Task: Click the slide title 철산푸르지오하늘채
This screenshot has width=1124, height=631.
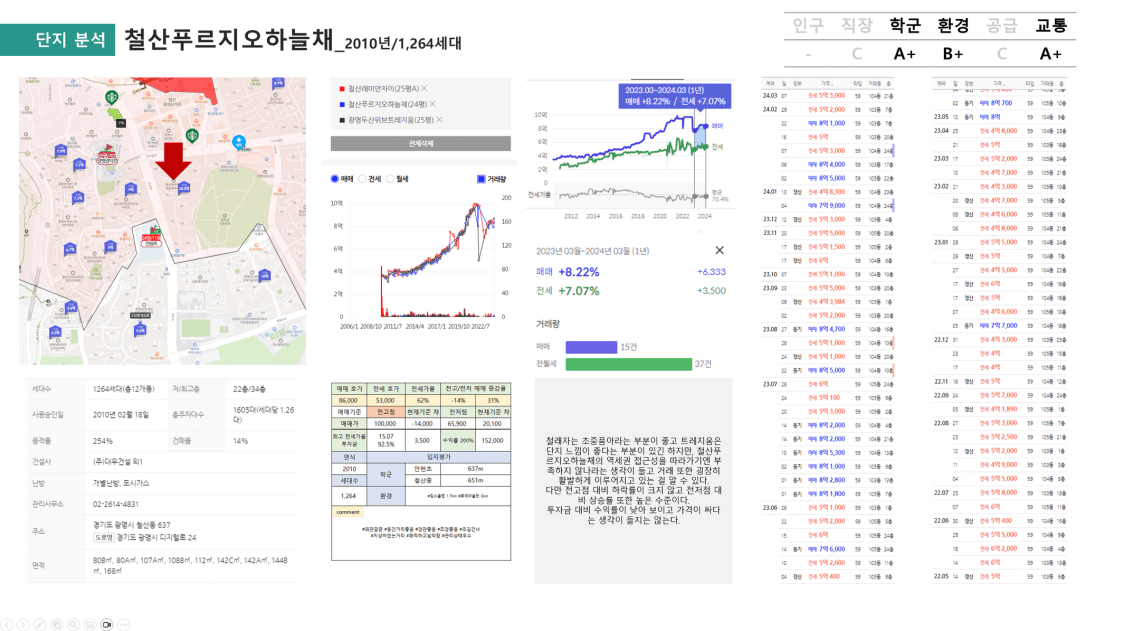Action: pyautogui.click(x=229, y=39)
